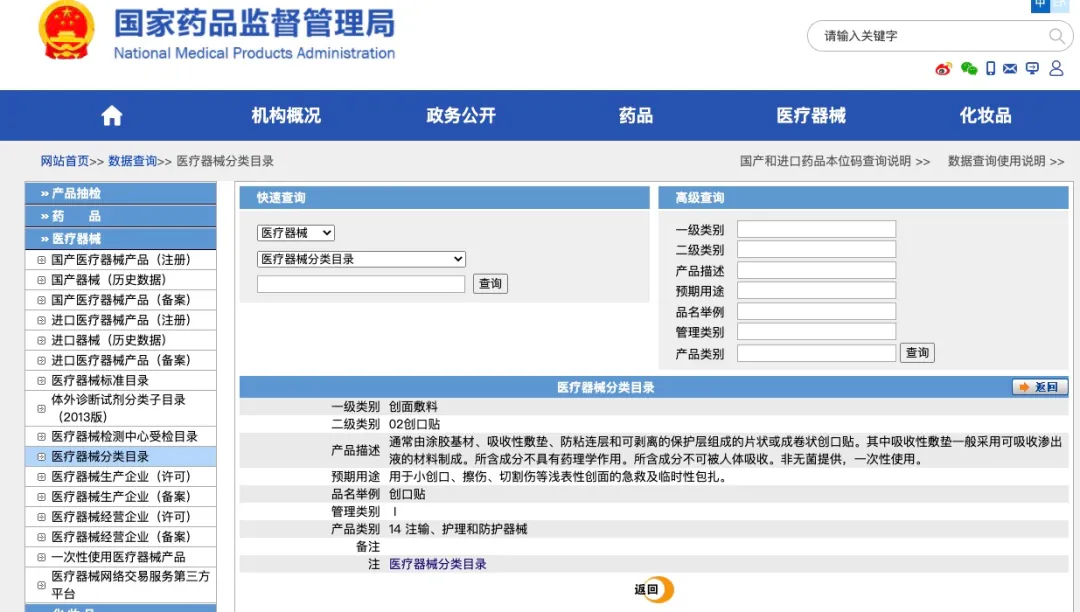Select the user login icon
This screenshot has height=612, width=1080.
(1056, 68)
